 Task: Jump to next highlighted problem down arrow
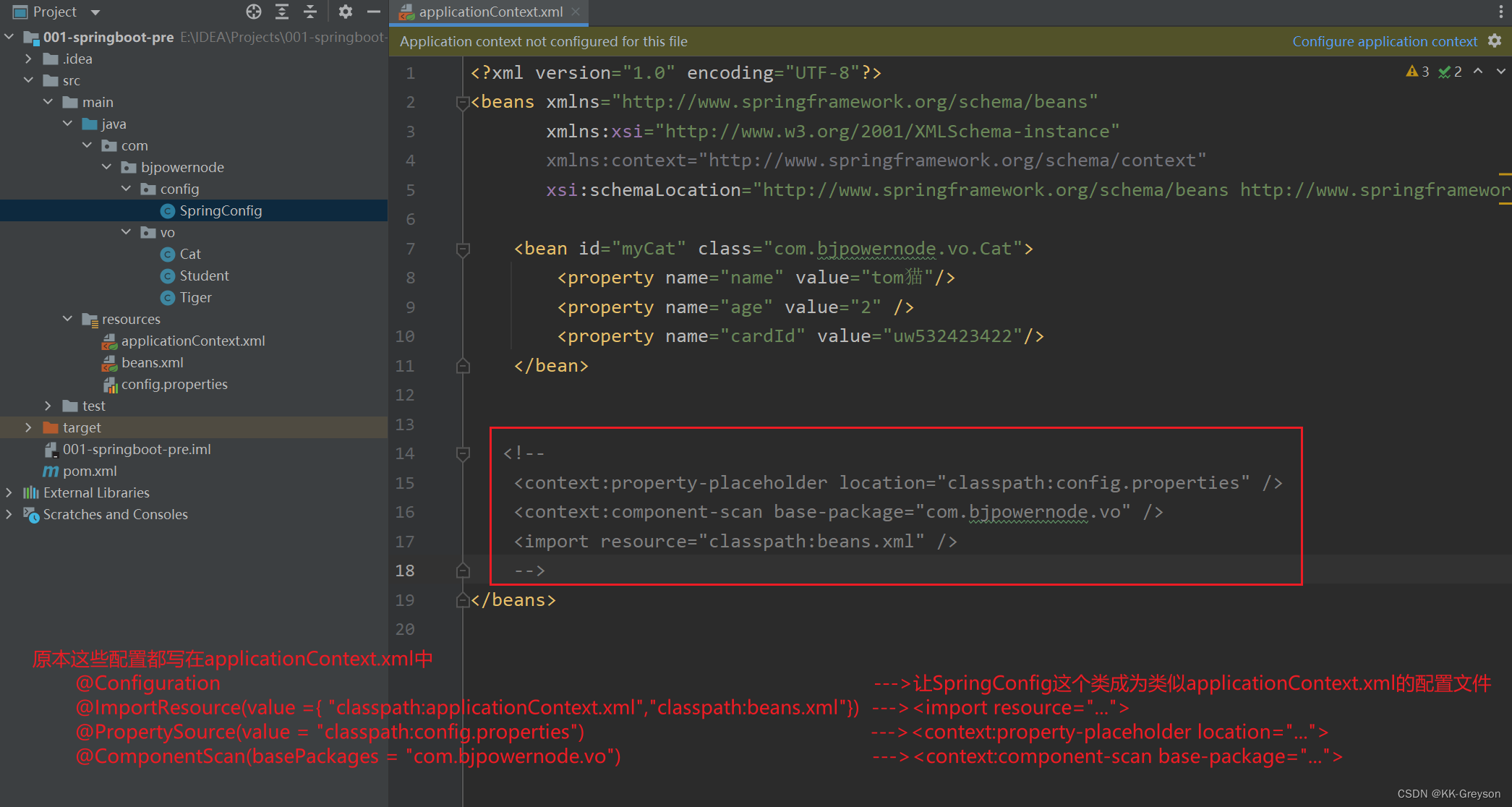tap(1501, 72)
